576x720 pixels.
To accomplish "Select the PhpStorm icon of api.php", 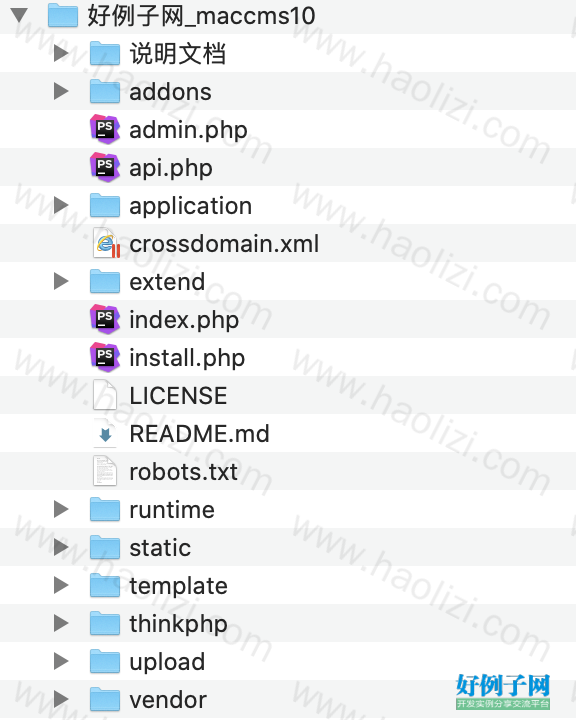I will pos(105,167).
